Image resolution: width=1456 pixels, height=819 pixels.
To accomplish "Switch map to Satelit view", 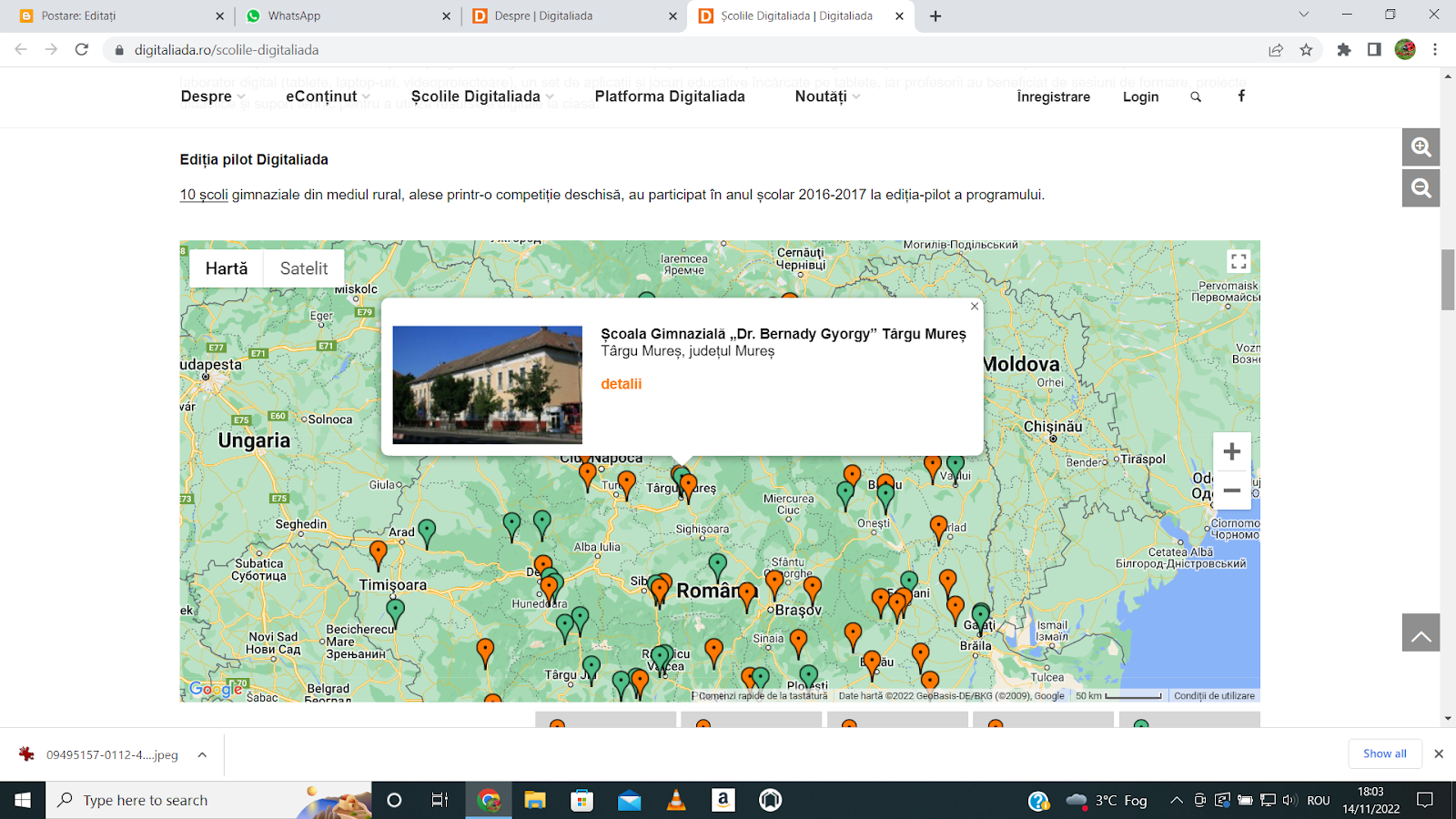I will [304, 268].
